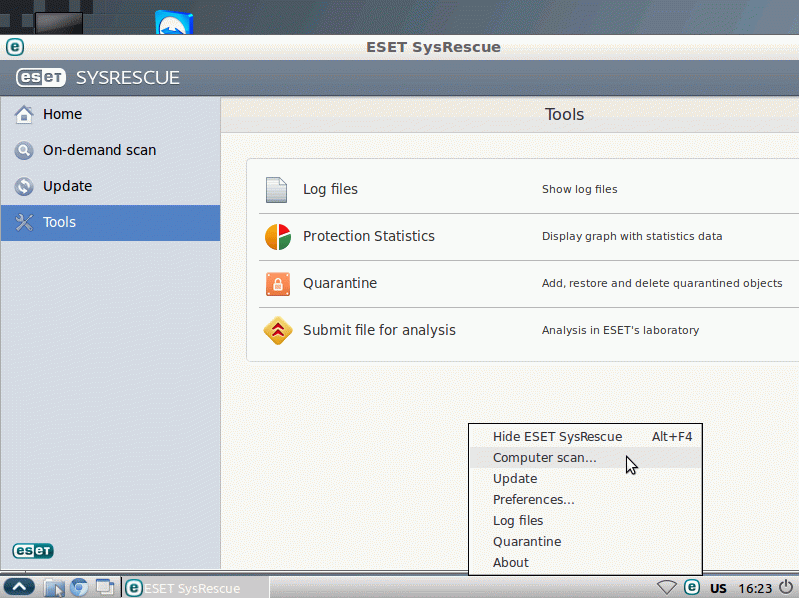Switch to ESET SysRescue taskbar button
Viewport: 799px width, 598px height.
coord(196,588)
